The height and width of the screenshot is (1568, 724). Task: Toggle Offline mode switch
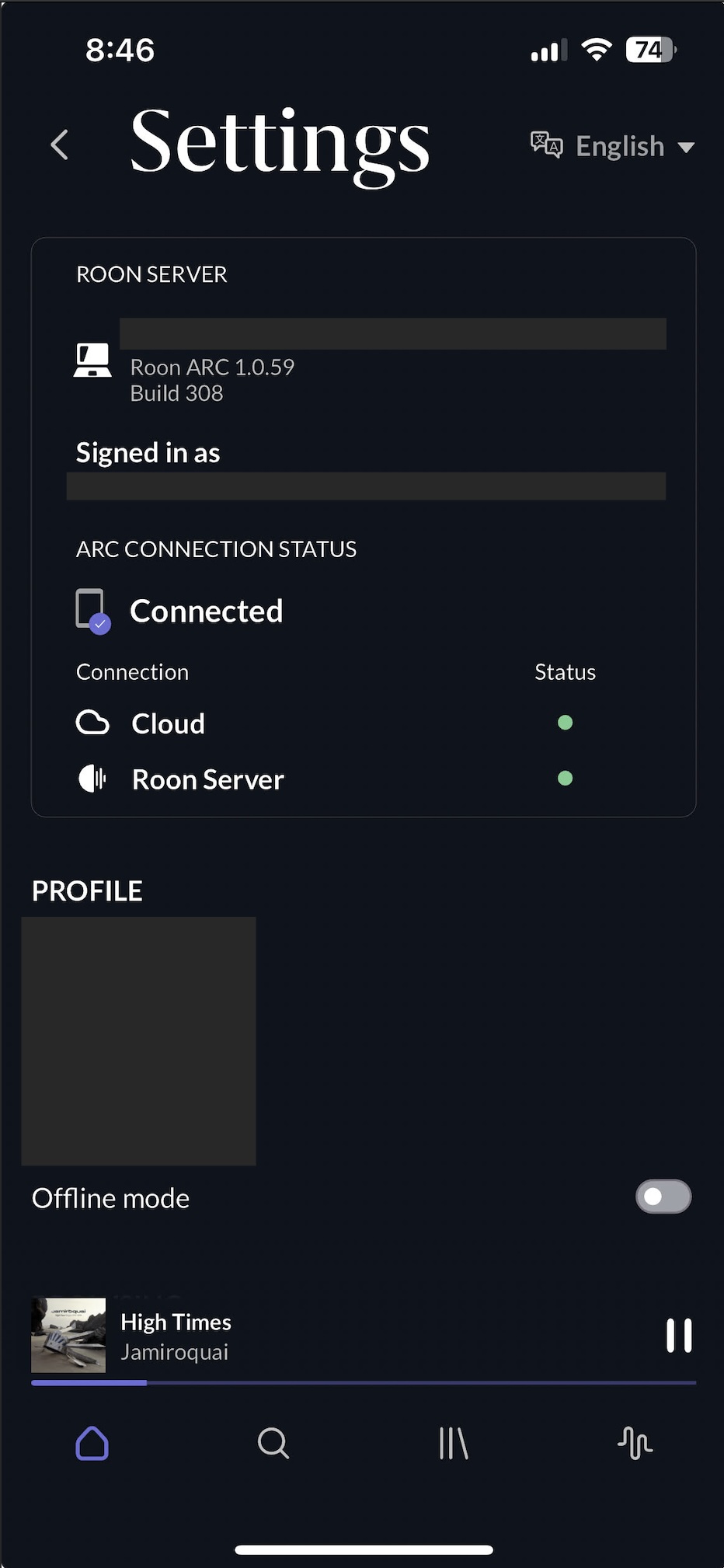tap(663, 1197)
